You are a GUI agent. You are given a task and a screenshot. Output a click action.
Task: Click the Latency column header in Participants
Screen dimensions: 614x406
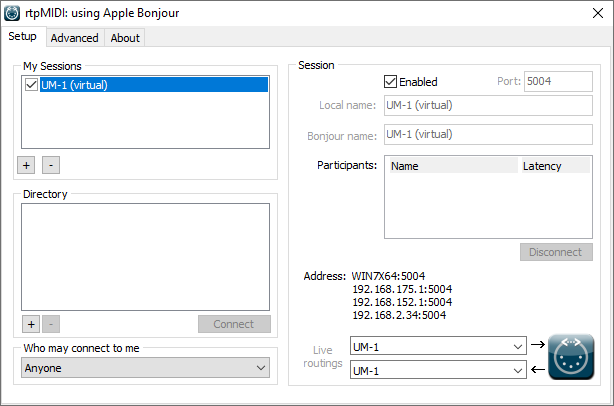554,166
